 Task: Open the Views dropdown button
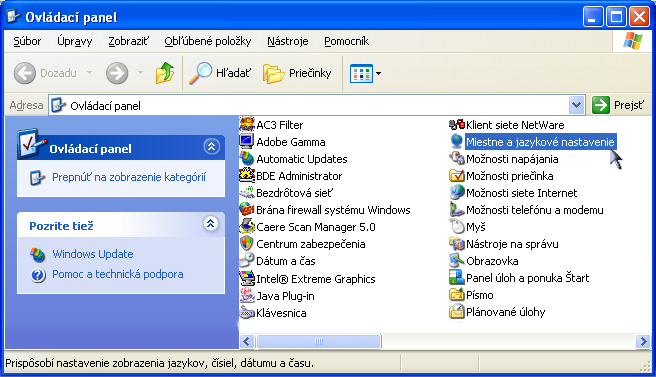pos(365,74)
